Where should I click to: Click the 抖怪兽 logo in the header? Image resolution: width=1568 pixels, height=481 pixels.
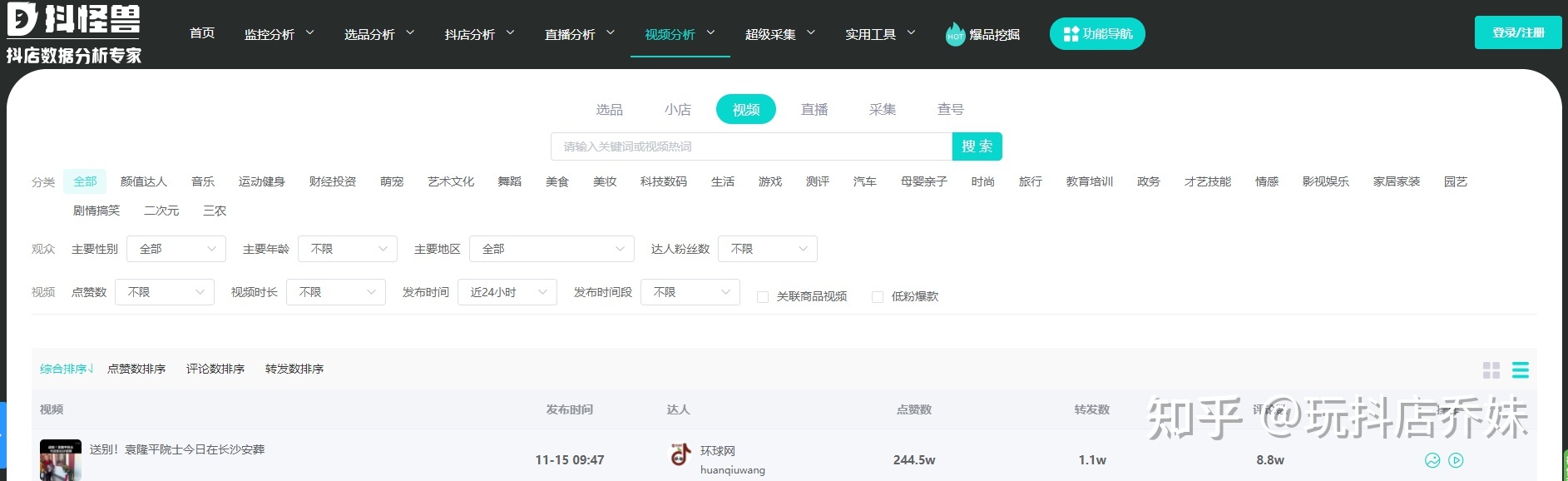coord(73,33)
